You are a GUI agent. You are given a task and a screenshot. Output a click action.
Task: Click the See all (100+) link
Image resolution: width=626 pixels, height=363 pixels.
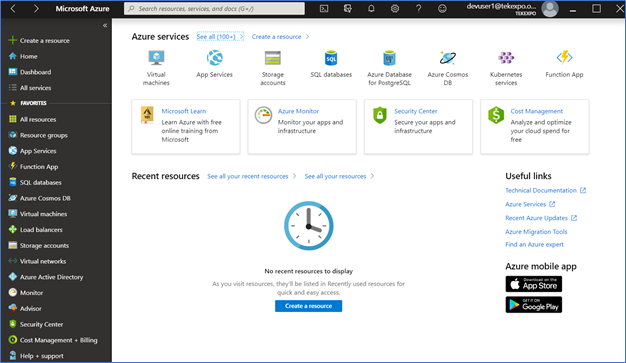coord(220,37)
